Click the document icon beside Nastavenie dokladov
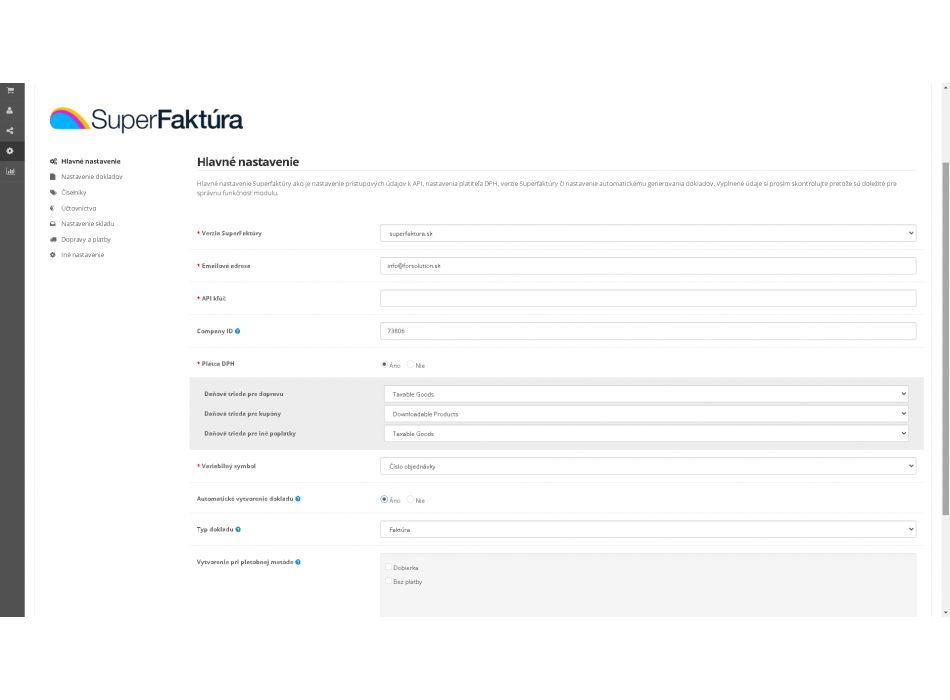Viewport: 950px width, 700px height. (x=53, y=177)
